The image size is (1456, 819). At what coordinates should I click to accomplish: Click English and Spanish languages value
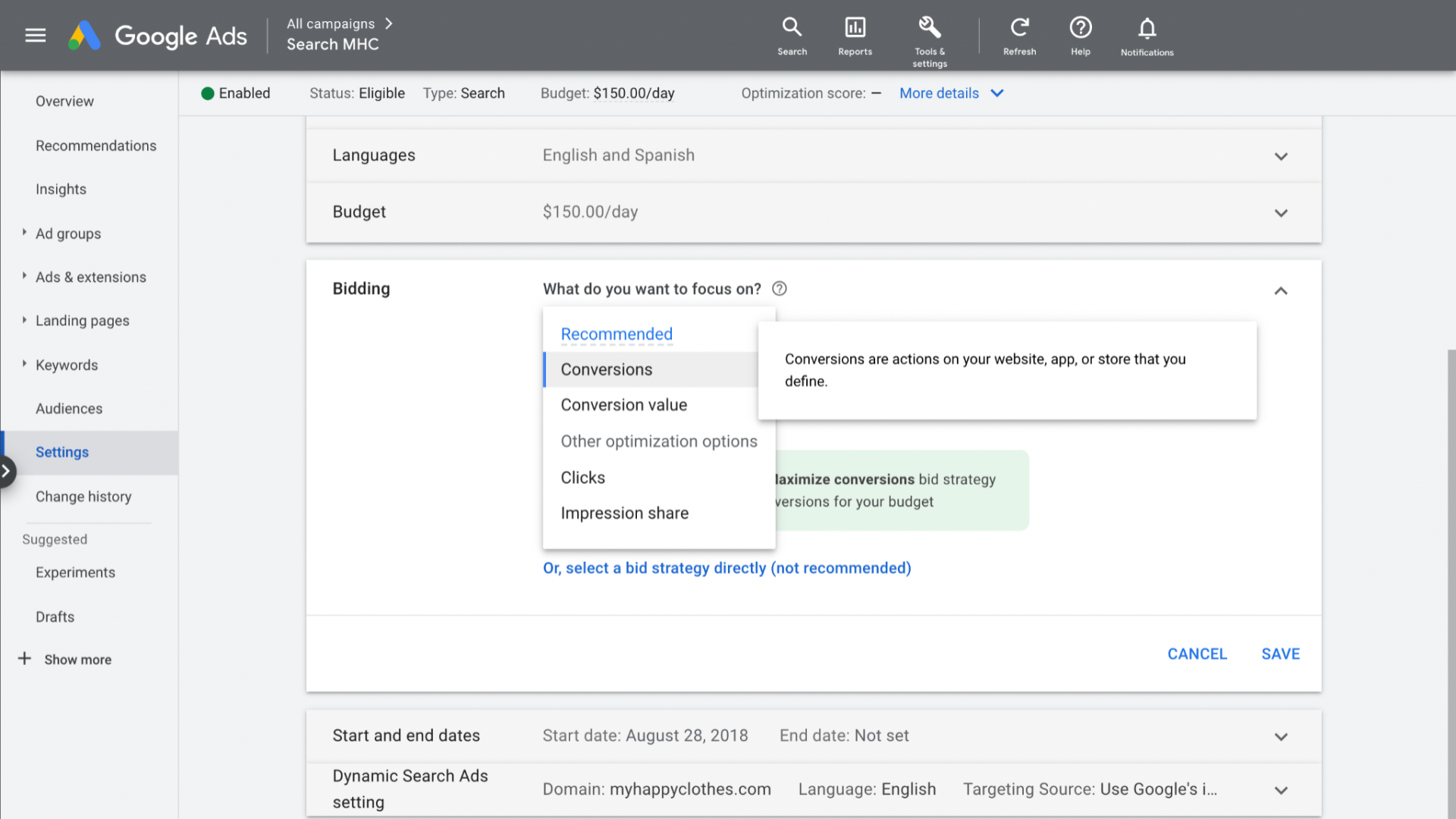click(x=618, y=155)
